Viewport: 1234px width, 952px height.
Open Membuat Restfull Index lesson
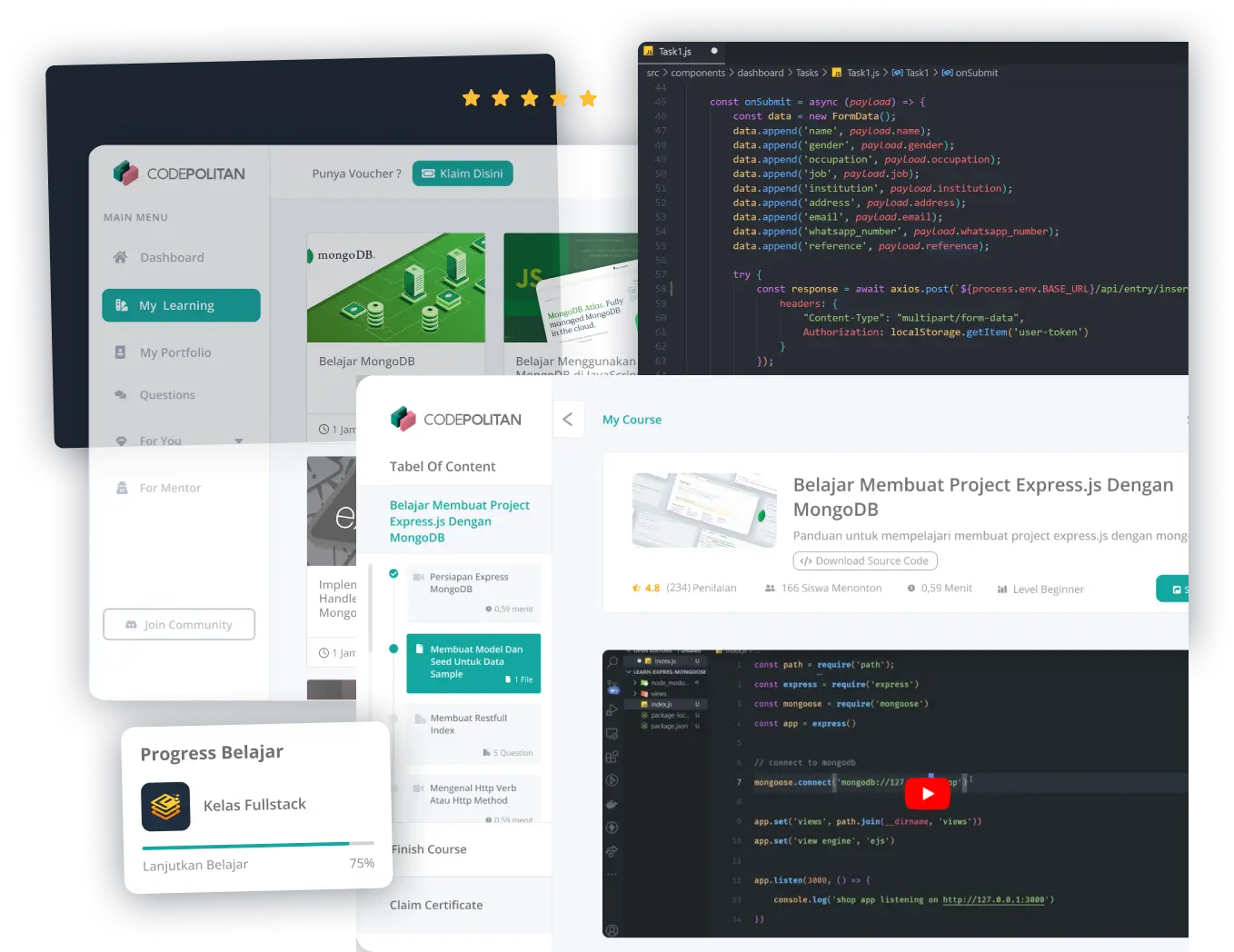[473, 734]
